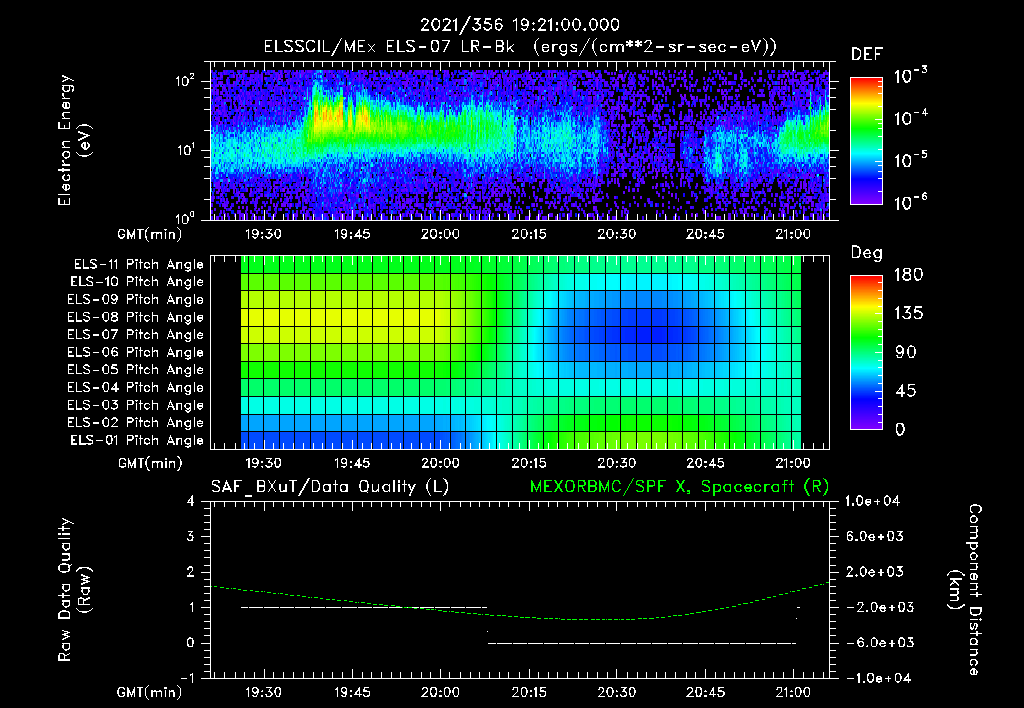
Task: Click the 45 value on the Deg scale
Action: pos(904,391)
